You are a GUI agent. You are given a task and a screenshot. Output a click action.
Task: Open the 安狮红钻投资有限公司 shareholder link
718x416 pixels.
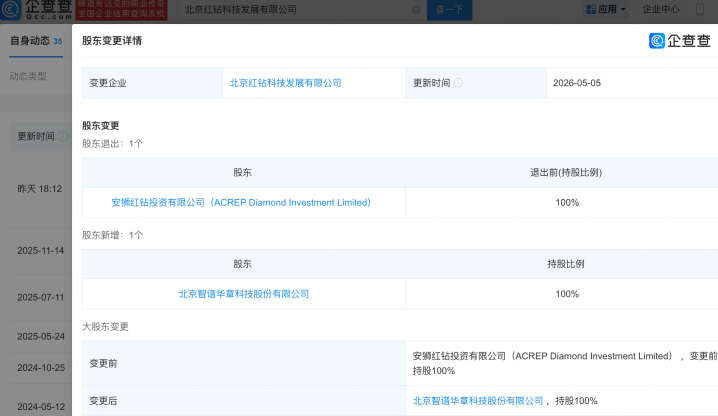pyautogui.click(x=241, y=203)
